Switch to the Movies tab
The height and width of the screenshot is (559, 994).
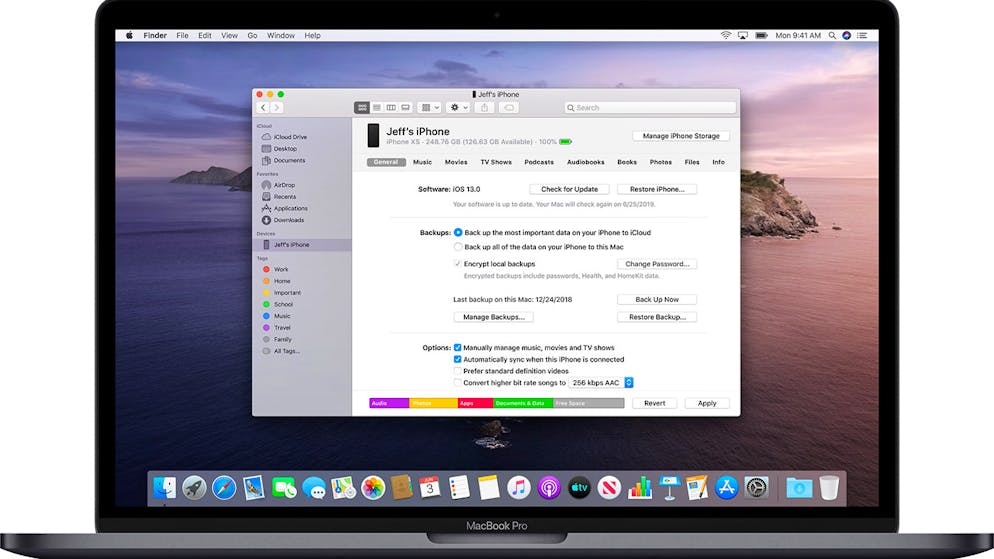456,162
